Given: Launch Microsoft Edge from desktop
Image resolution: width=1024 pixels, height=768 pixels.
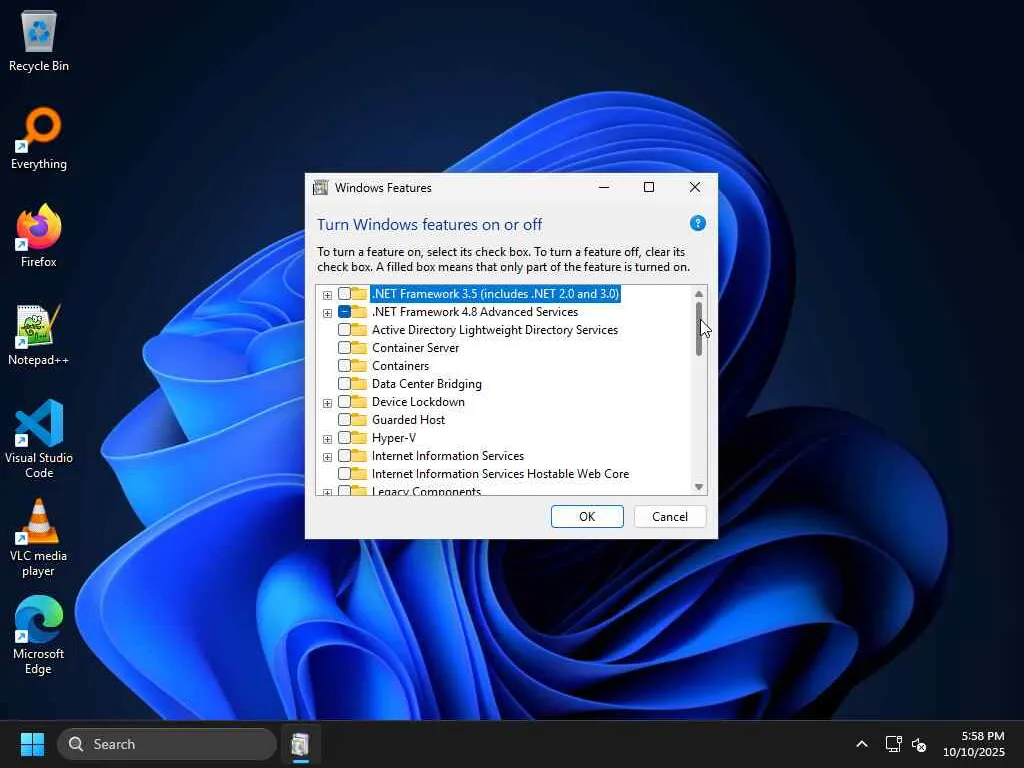Looking at the screenshot, I should [39, 635].
